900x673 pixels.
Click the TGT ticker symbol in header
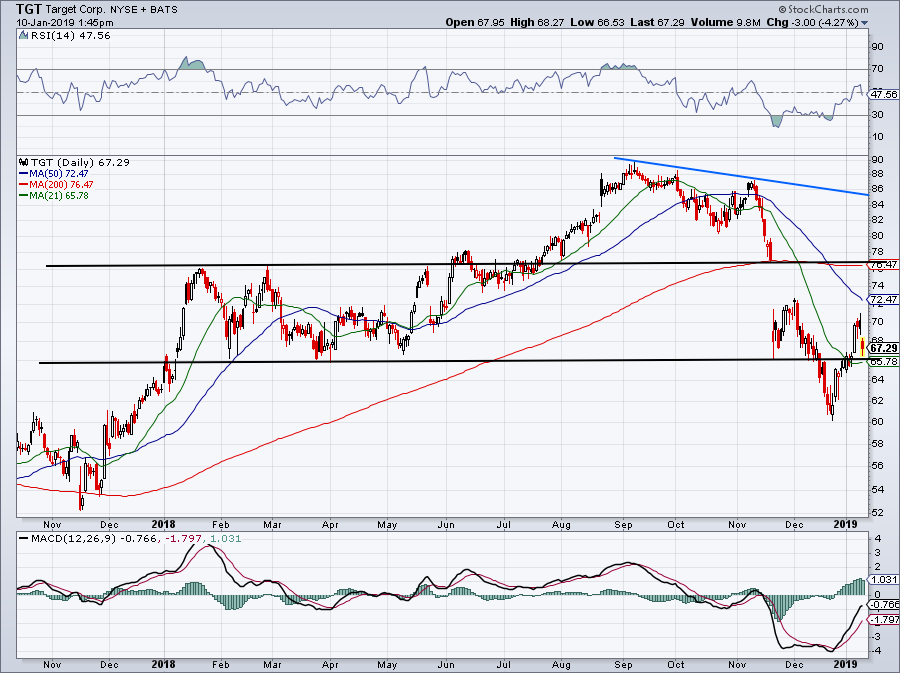pos(29,9)
